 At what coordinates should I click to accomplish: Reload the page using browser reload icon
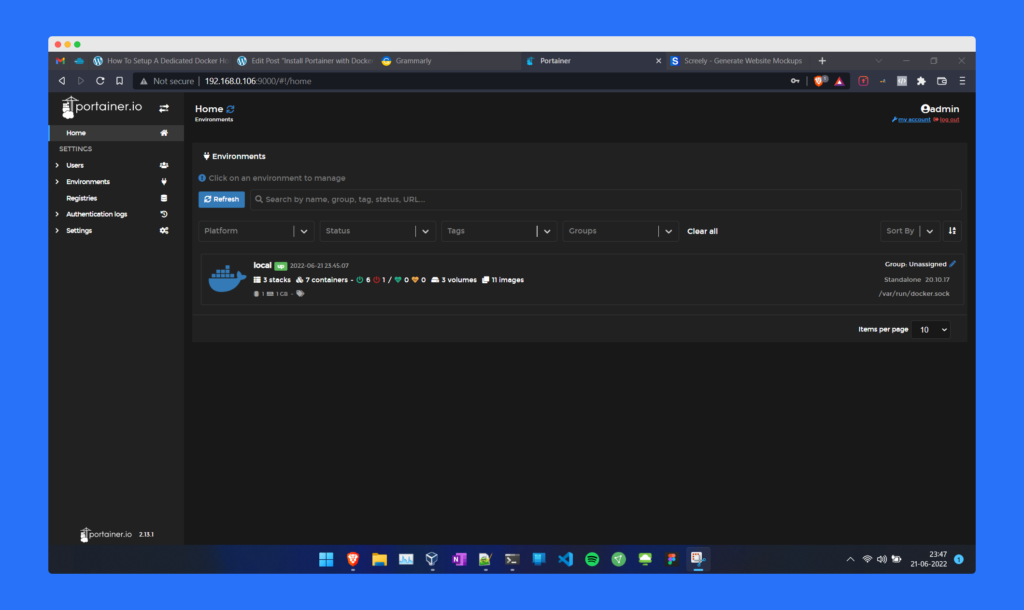(x=100, y=81)
